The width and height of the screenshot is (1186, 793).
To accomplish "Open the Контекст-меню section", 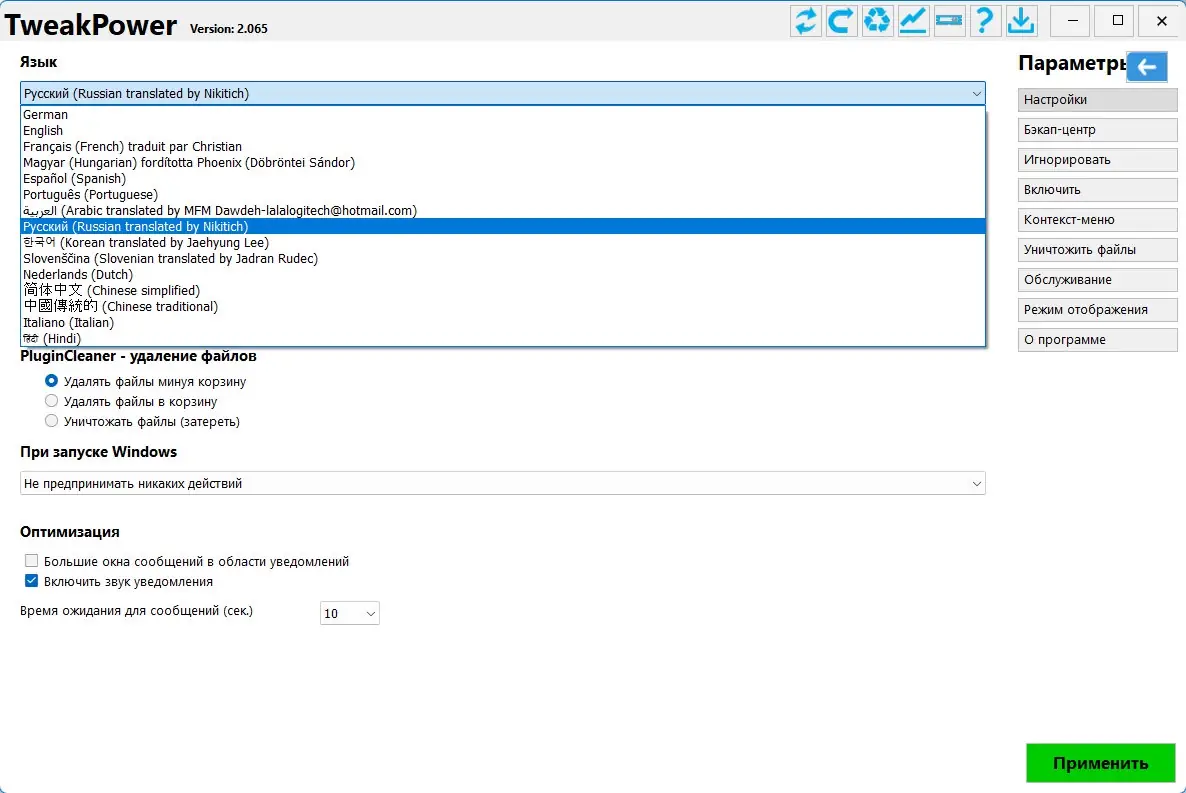I will [x=1098, y=219].
